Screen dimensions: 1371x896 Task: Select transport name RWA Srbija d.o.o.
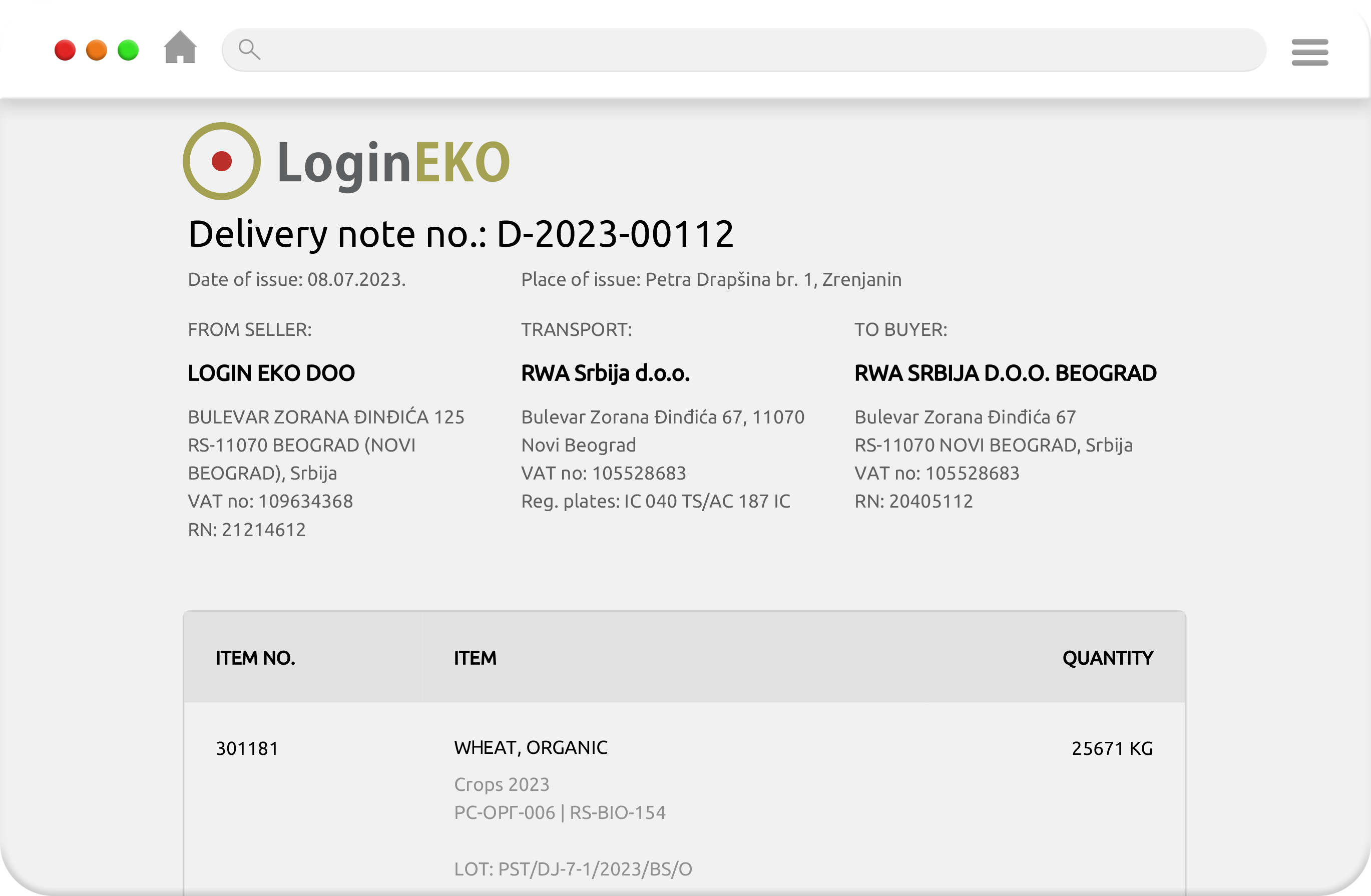pos(605,373)
